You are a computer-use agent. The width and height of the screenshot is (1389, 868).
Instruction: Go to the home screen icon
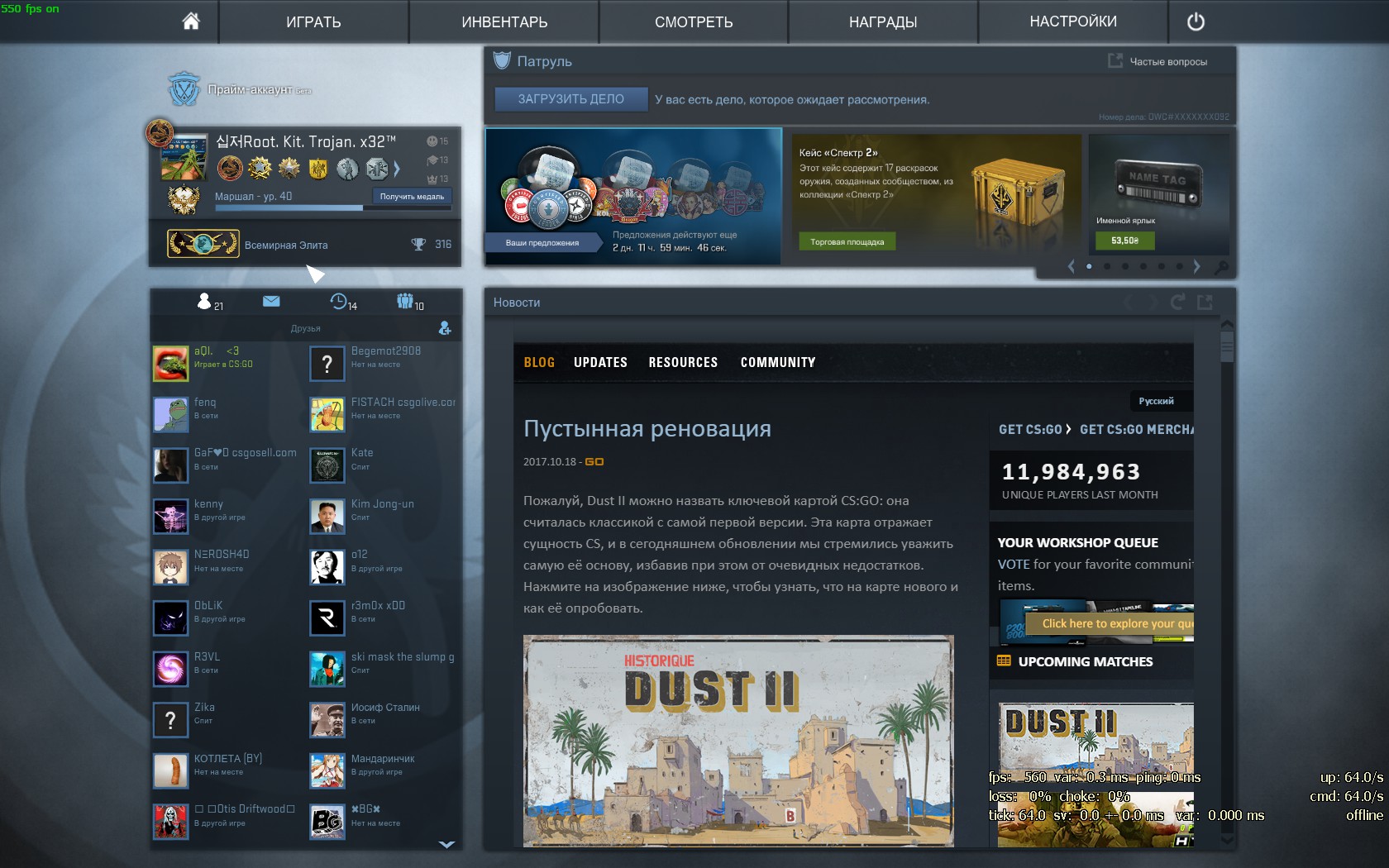191,21
